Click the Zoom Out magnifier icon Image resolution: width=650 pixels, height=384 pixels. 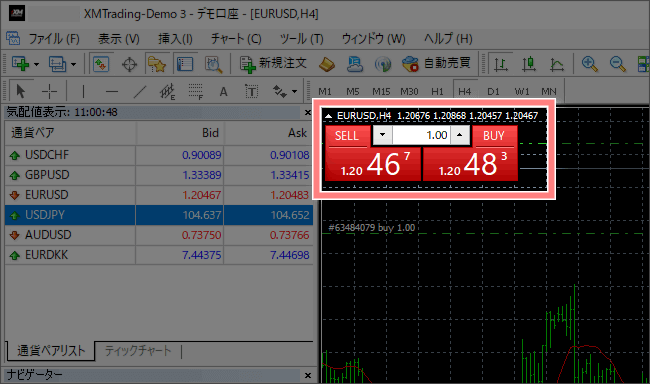coord(617,64)
